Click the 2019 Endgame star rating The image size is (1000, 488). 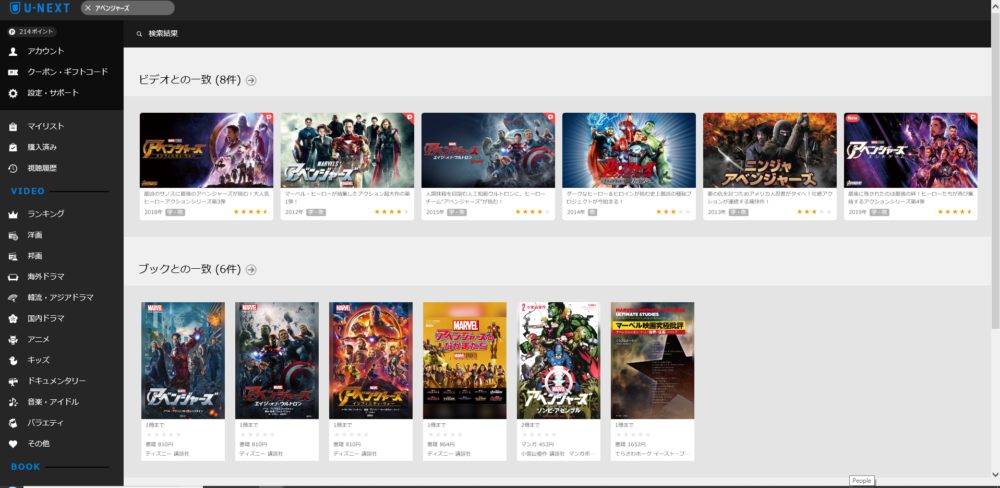coord(955,212)
